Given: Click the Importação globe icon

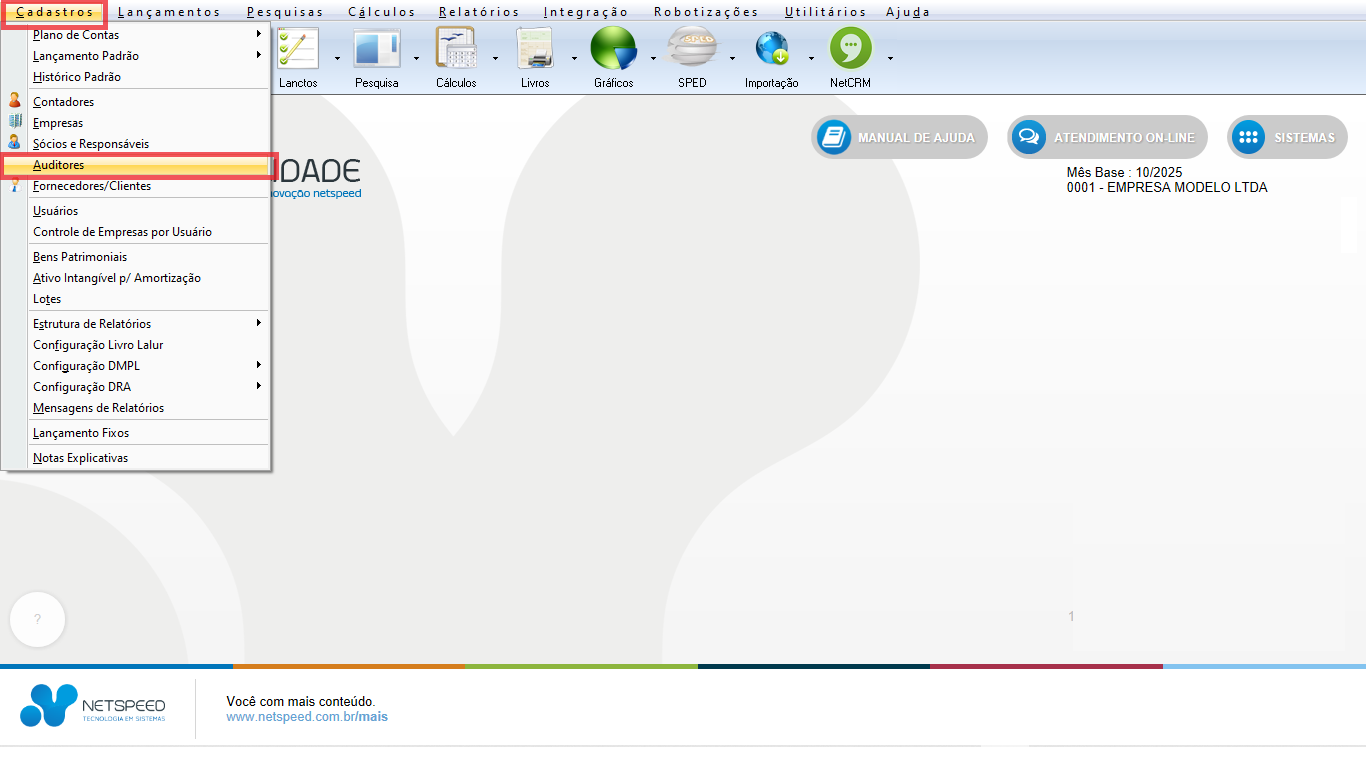Looking at the screenshot, I should (771, 49).
